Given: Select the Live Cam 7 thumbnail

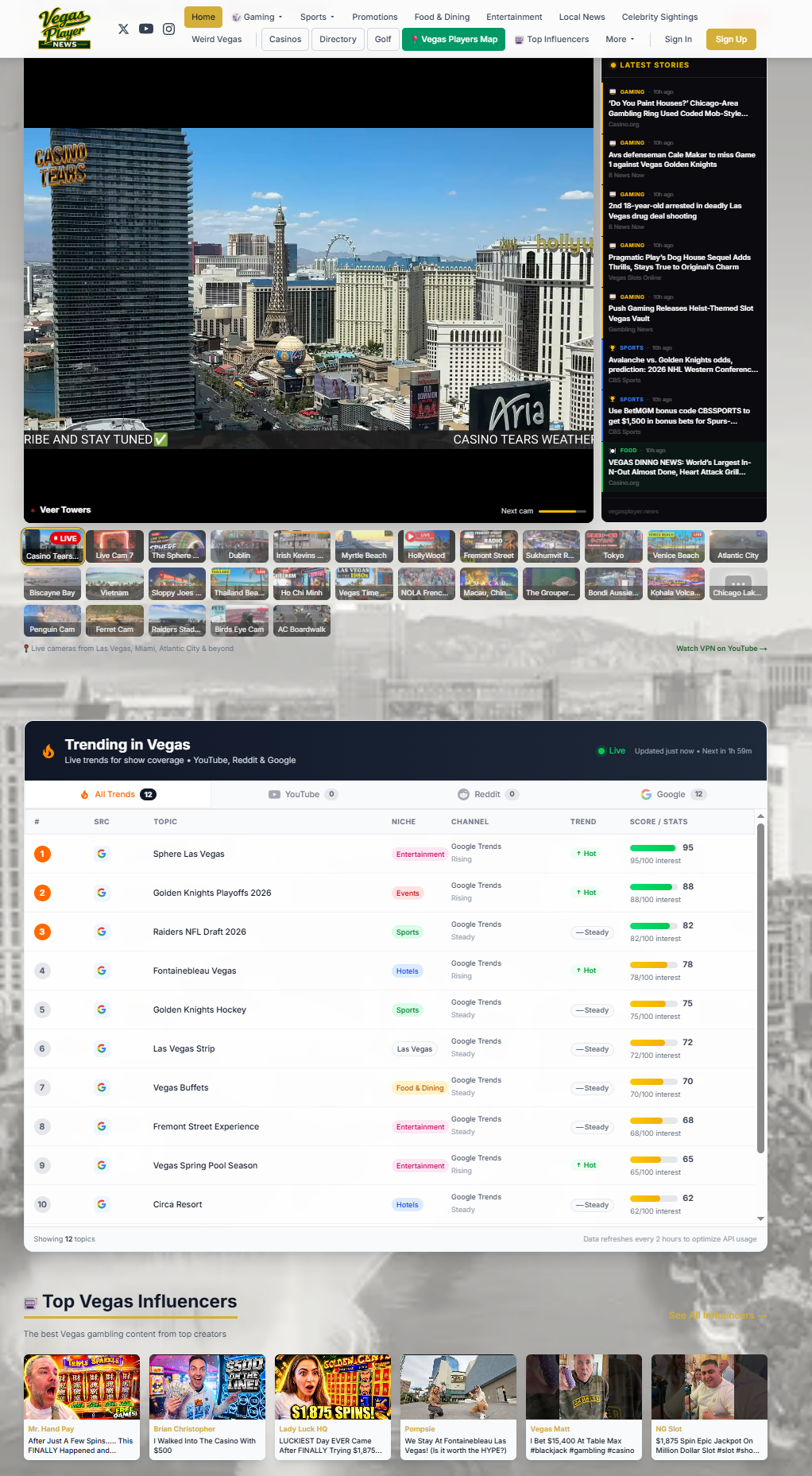Looking at the screenshot, I should click(114, 546).
